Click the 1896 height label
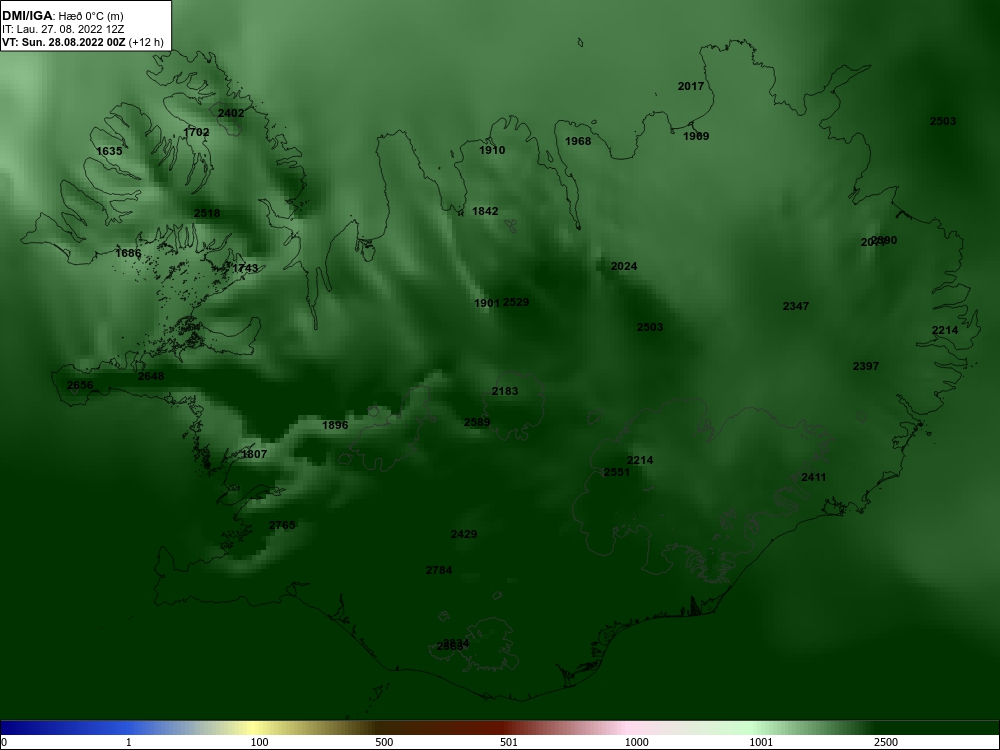1000x750 pixels. tap(335, 425)
